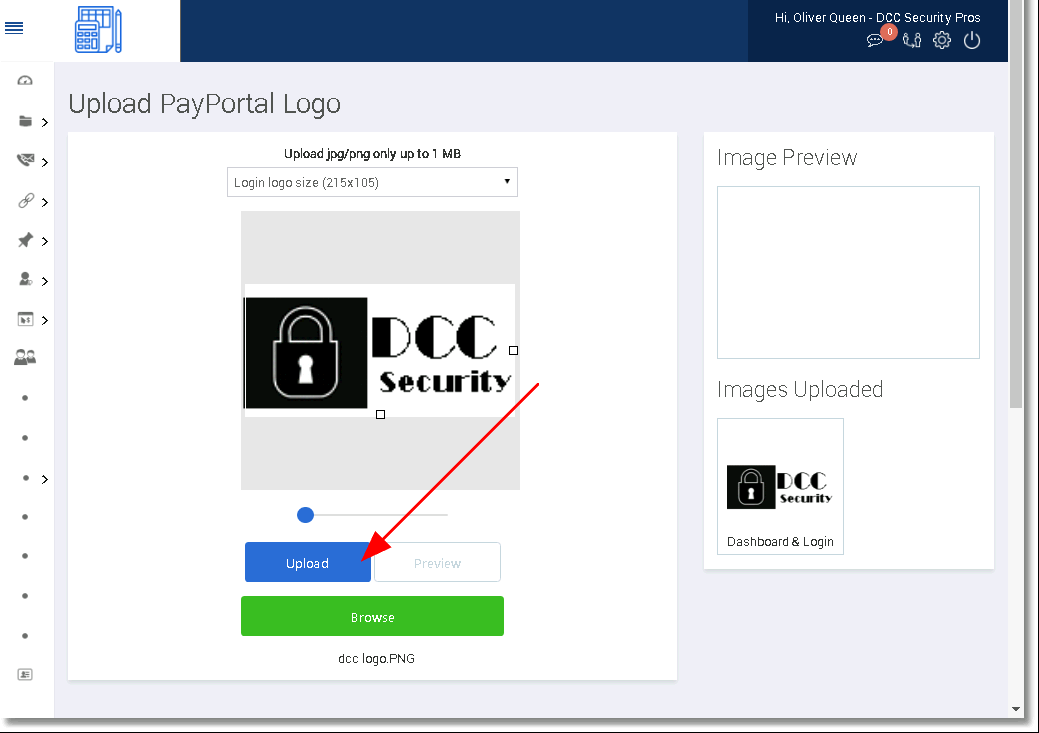
Task: Open the switch user icon
Action: (912, 40)
